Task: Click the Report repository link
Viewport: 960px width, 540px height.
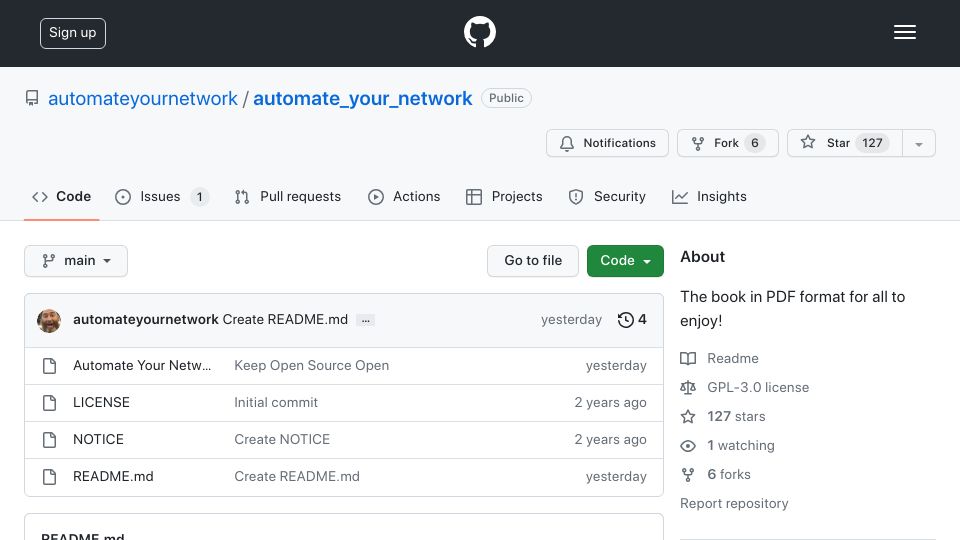Action: pos(734,503)
